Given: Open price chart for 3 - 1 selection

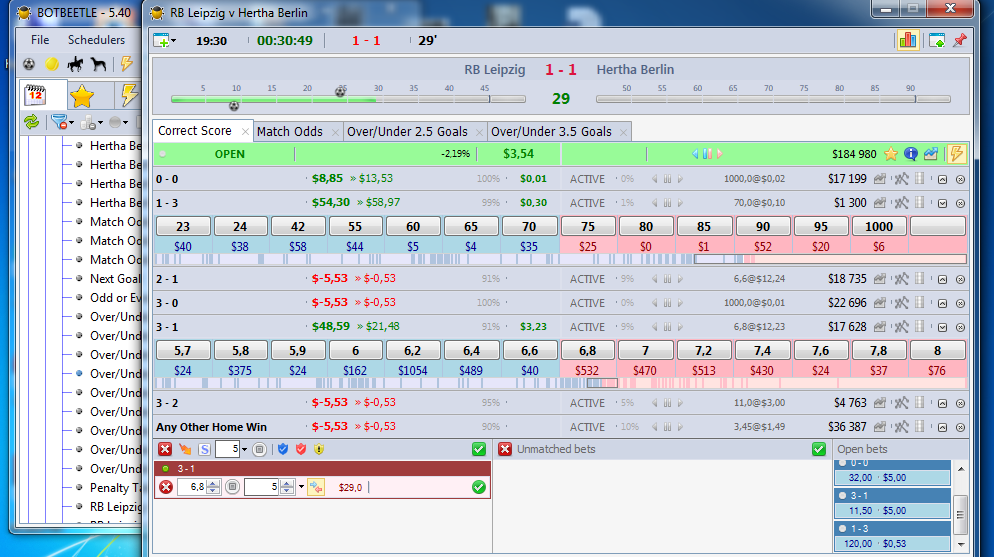Looking at the screenshot, I should tap(879, 327).
